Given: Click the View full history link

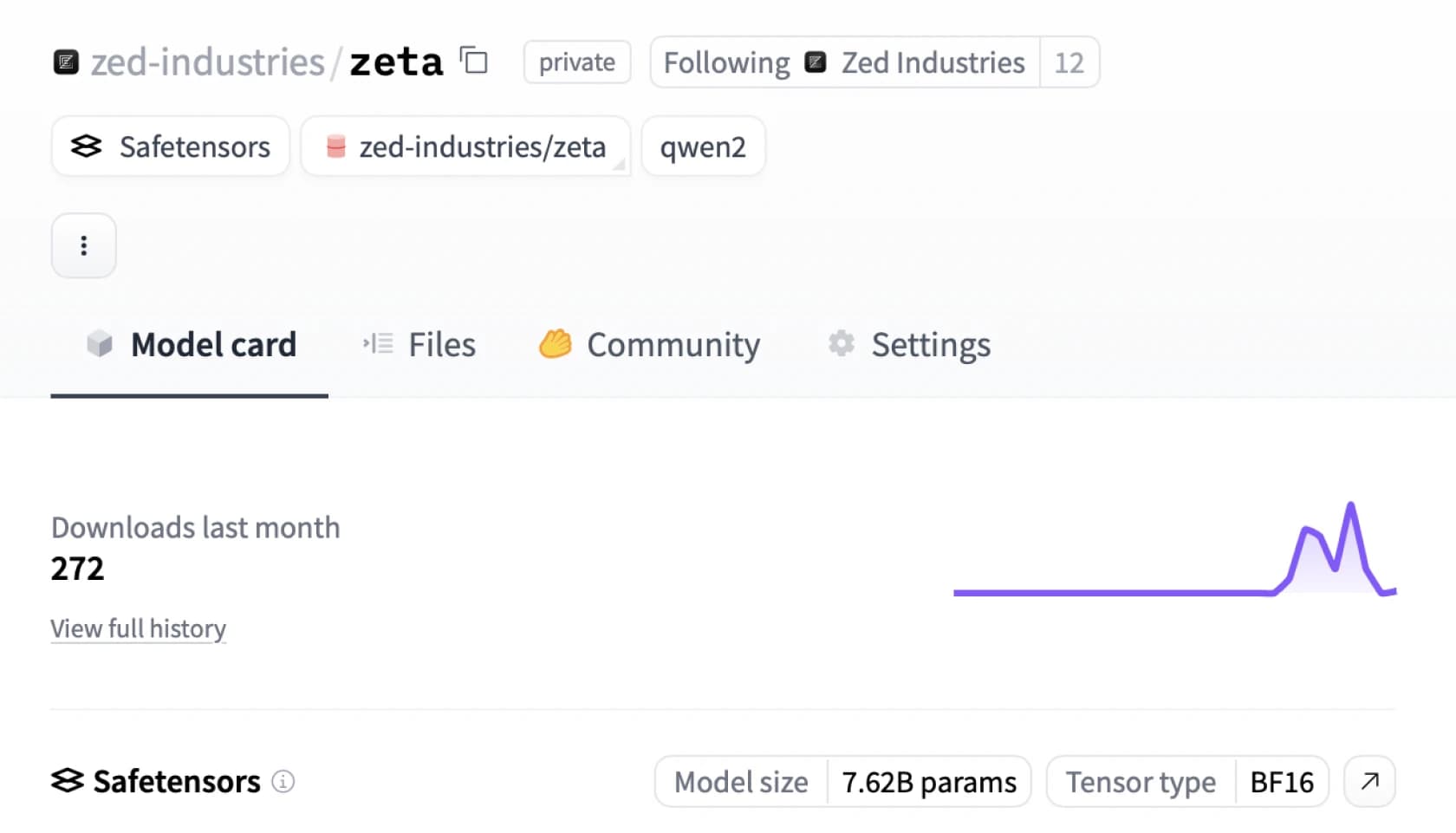Looking at the screenshot, I should [x=139, y=628].
